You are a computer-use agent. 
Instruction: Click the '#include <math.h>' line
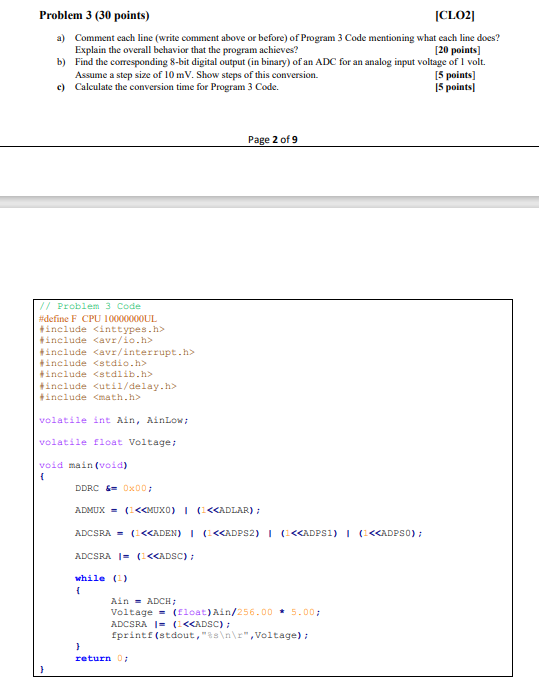[90, 397]
